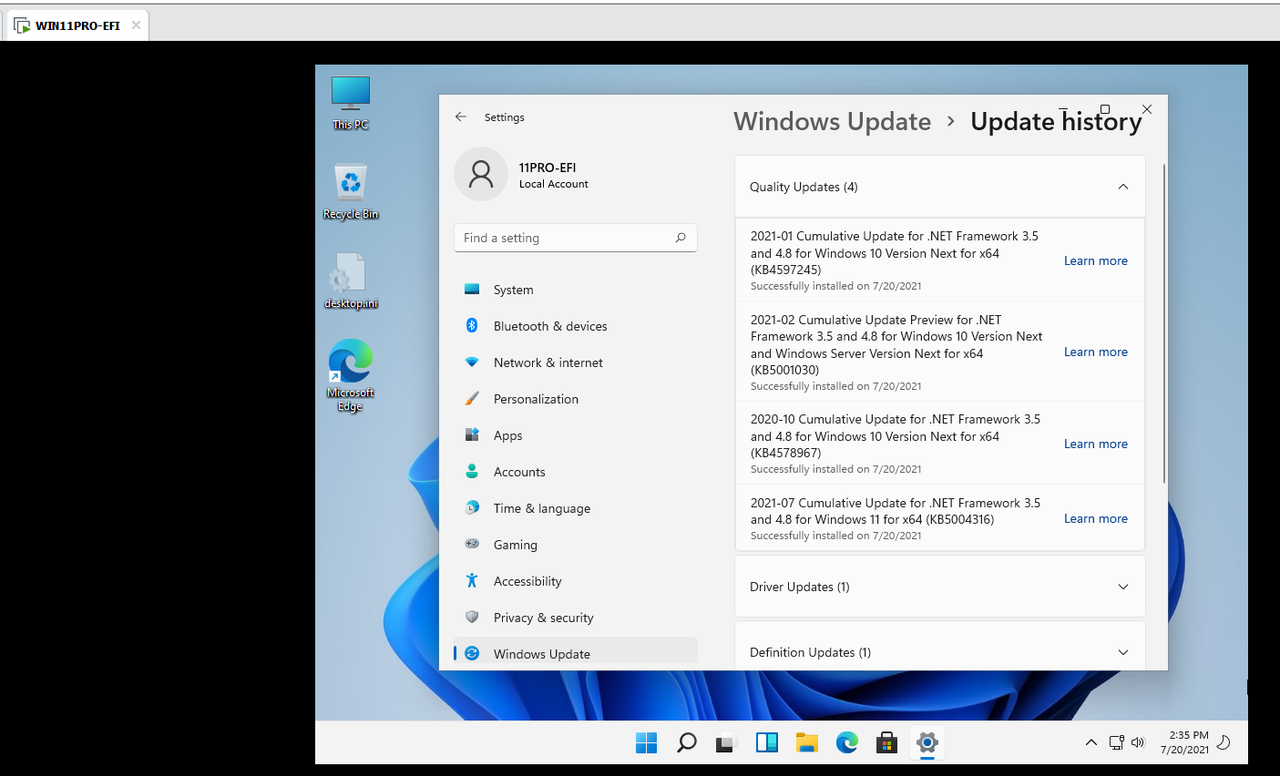Open Task View on taskbar
Image resolution: width=1280 pixels, height=776 pixels.
[727, 743]
